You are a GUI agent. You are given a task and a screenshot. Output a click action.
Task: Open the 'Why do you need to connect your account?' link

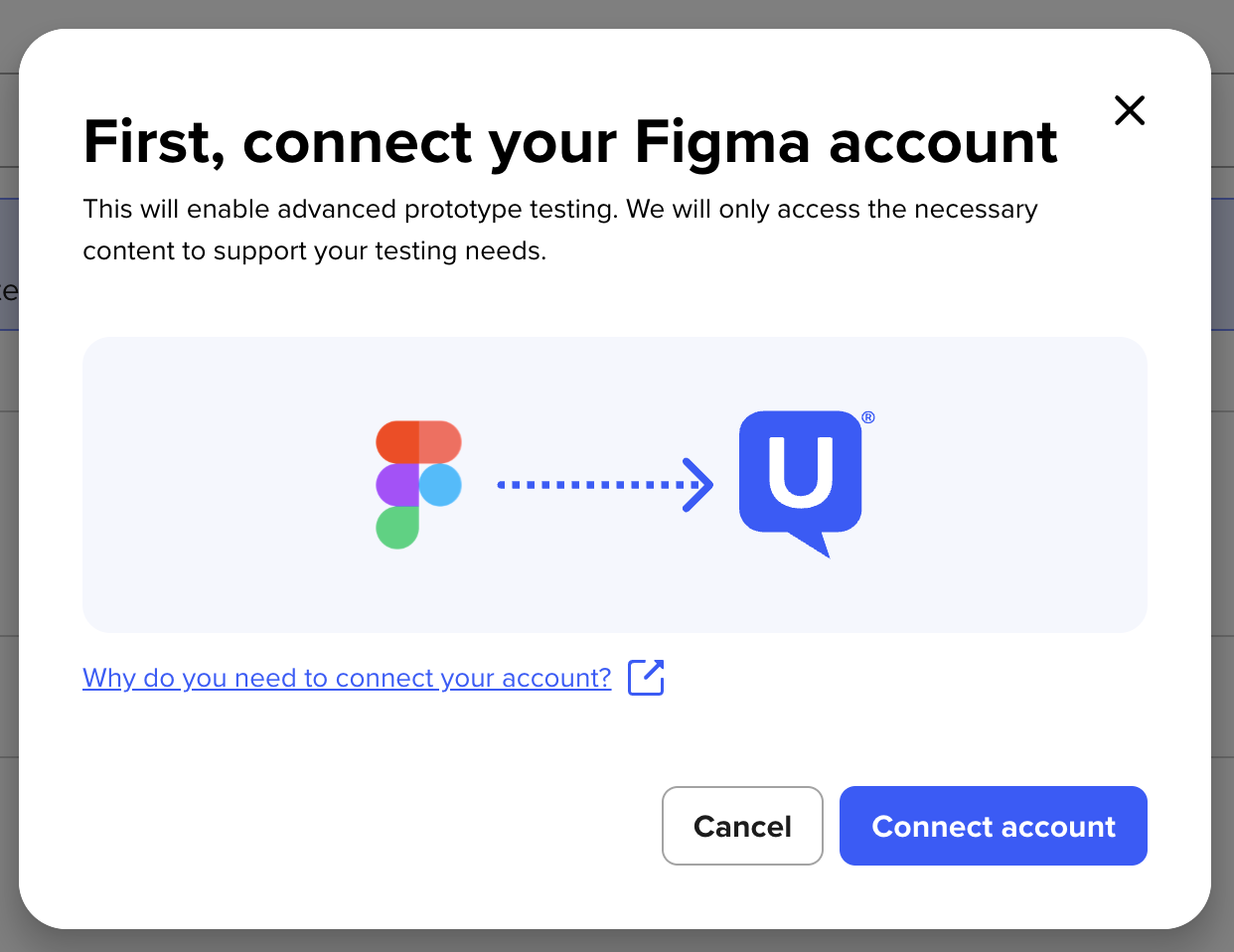tap(347, 678)
